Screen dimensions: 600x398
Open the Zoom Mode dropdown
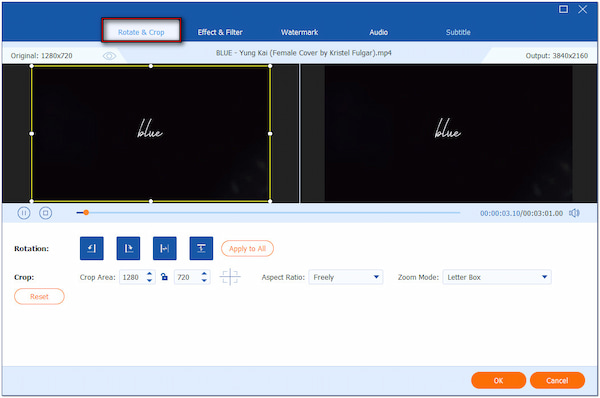(x=497, y=277)
